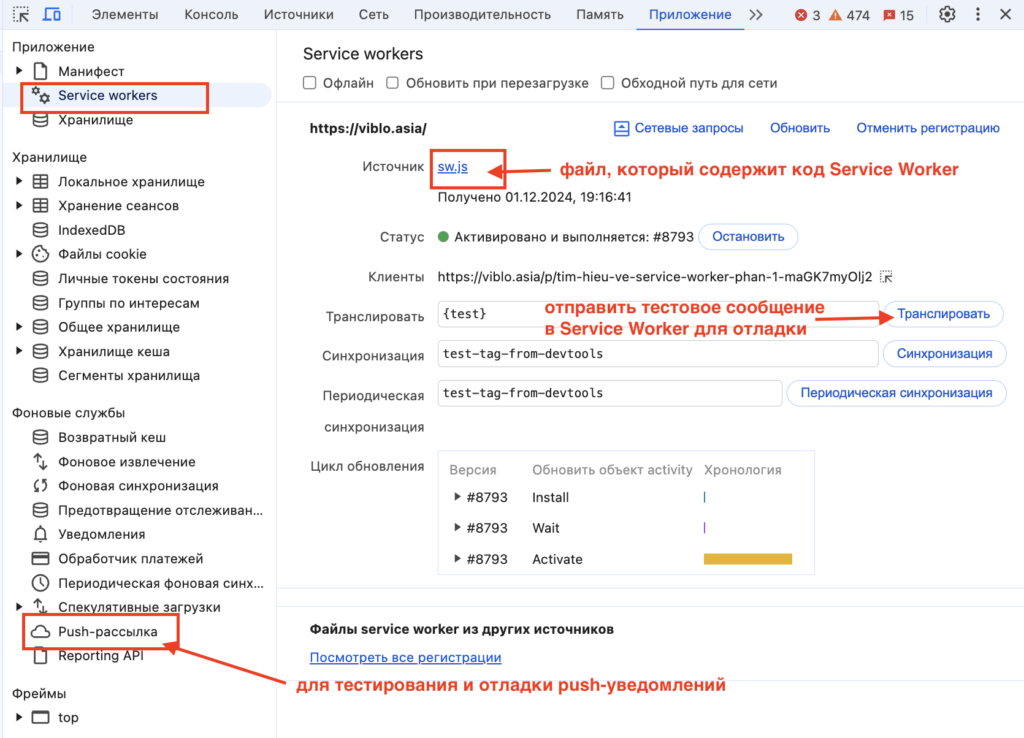Screen dimensions: 1024x738
Task: Stop the service worker via Остановить
Action: 748,237
